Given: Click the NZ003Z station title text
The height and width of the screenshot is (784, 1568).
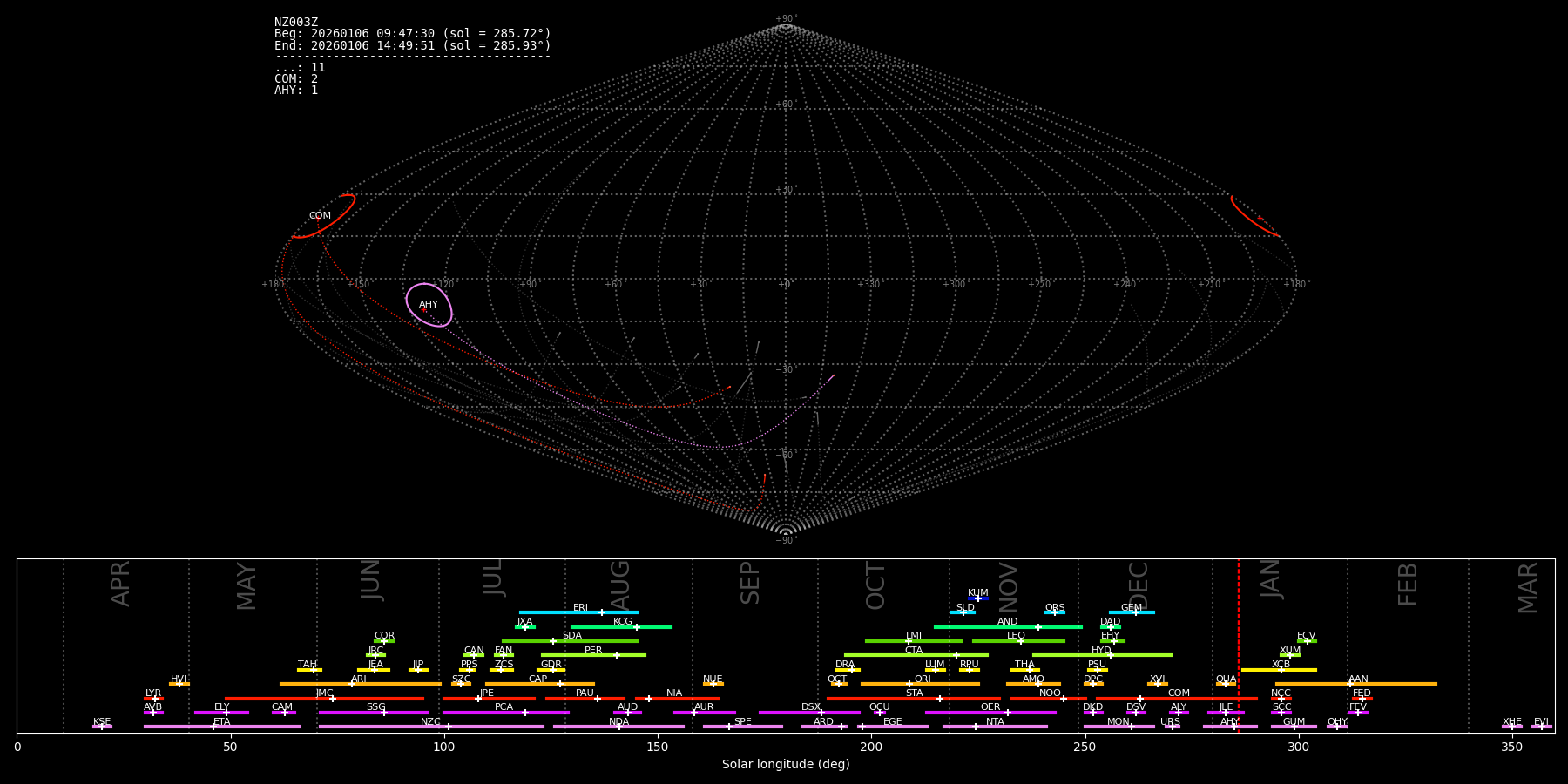Looking at the screenshot, I should pos(296,23).
